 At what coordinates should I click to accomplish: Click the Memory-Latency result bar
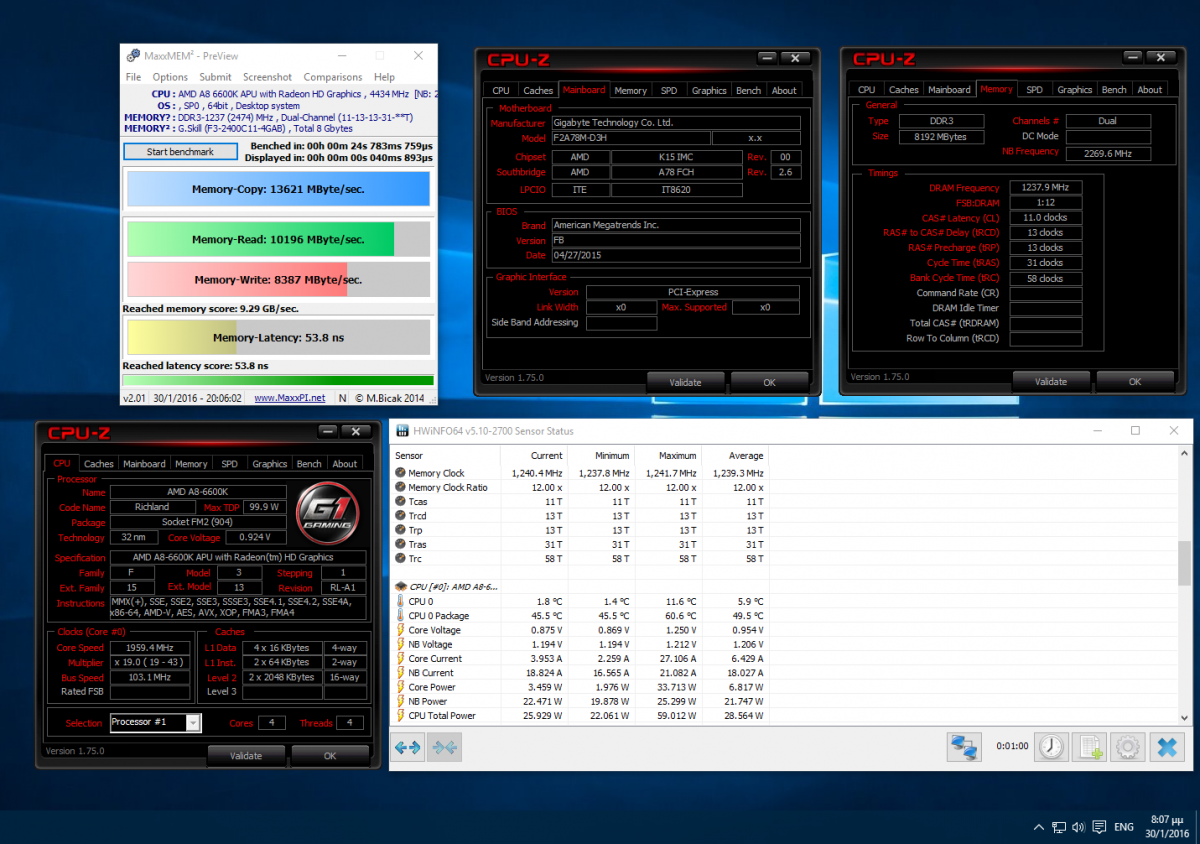click(278, 338)
